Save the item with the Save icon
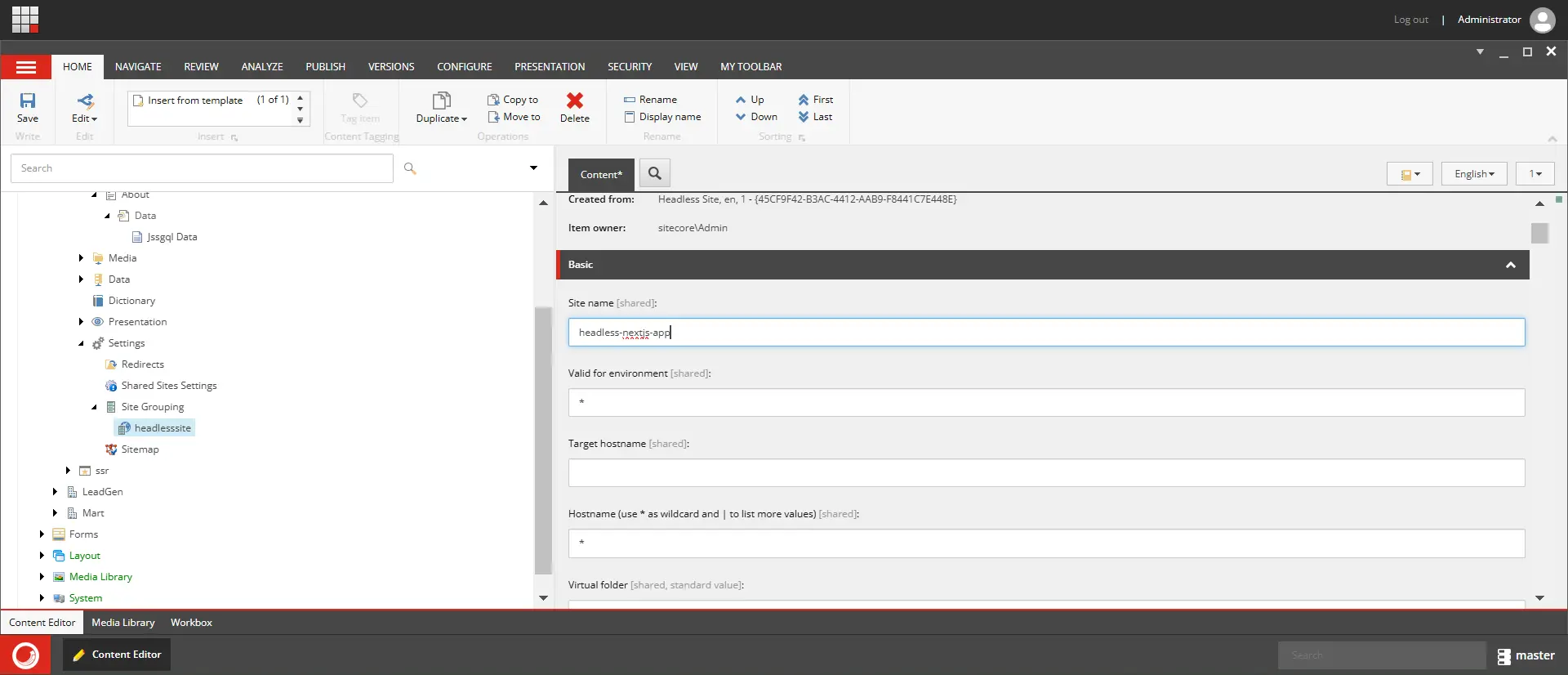Screen dimensions: 1568x675 (x=28, y=107)
